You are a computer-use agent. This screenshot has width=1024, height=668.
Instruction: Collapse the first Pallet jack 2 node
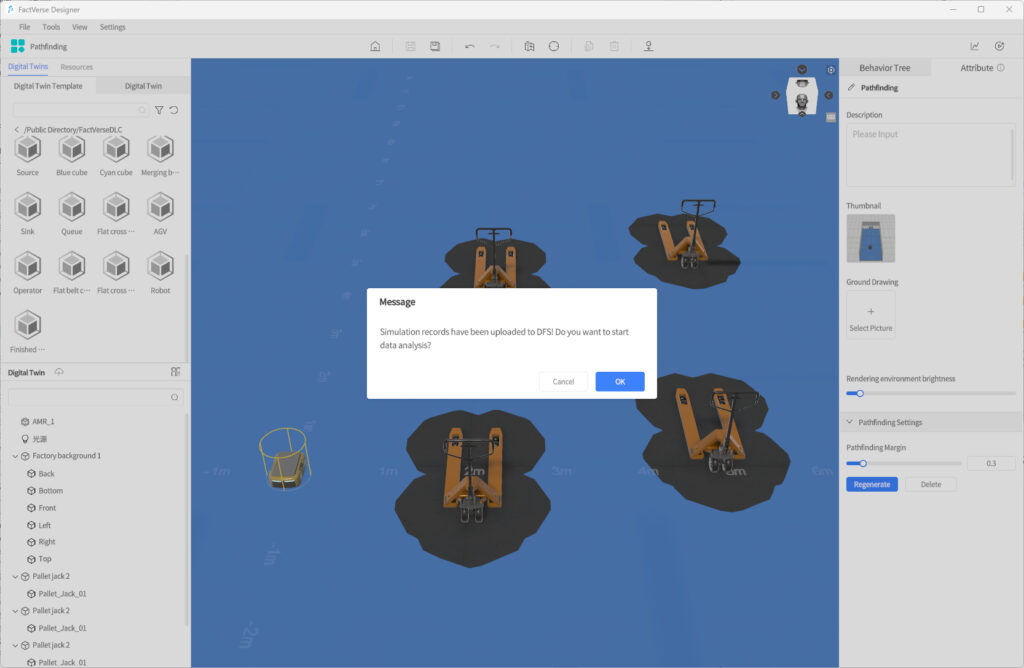(15, 577)
